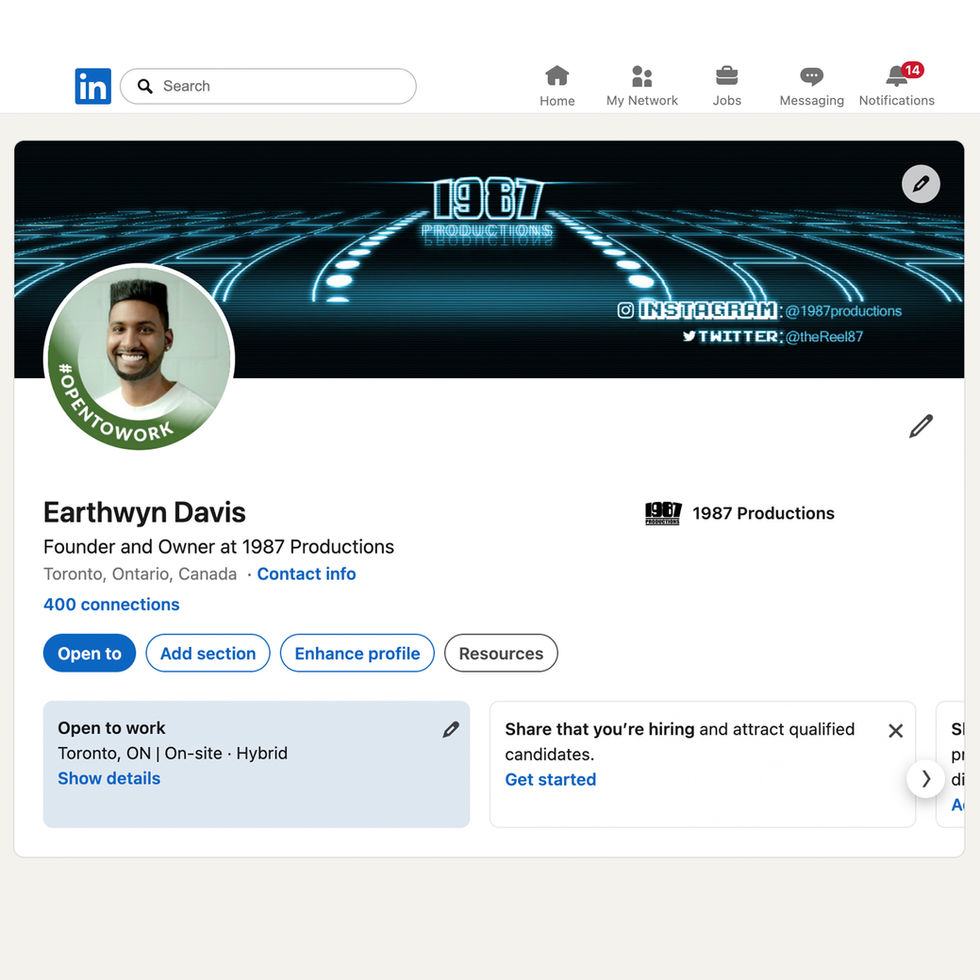View Notifications bell
Image resolution: width=980 pixels, height=980 pixels.
[x=896, y=86]
